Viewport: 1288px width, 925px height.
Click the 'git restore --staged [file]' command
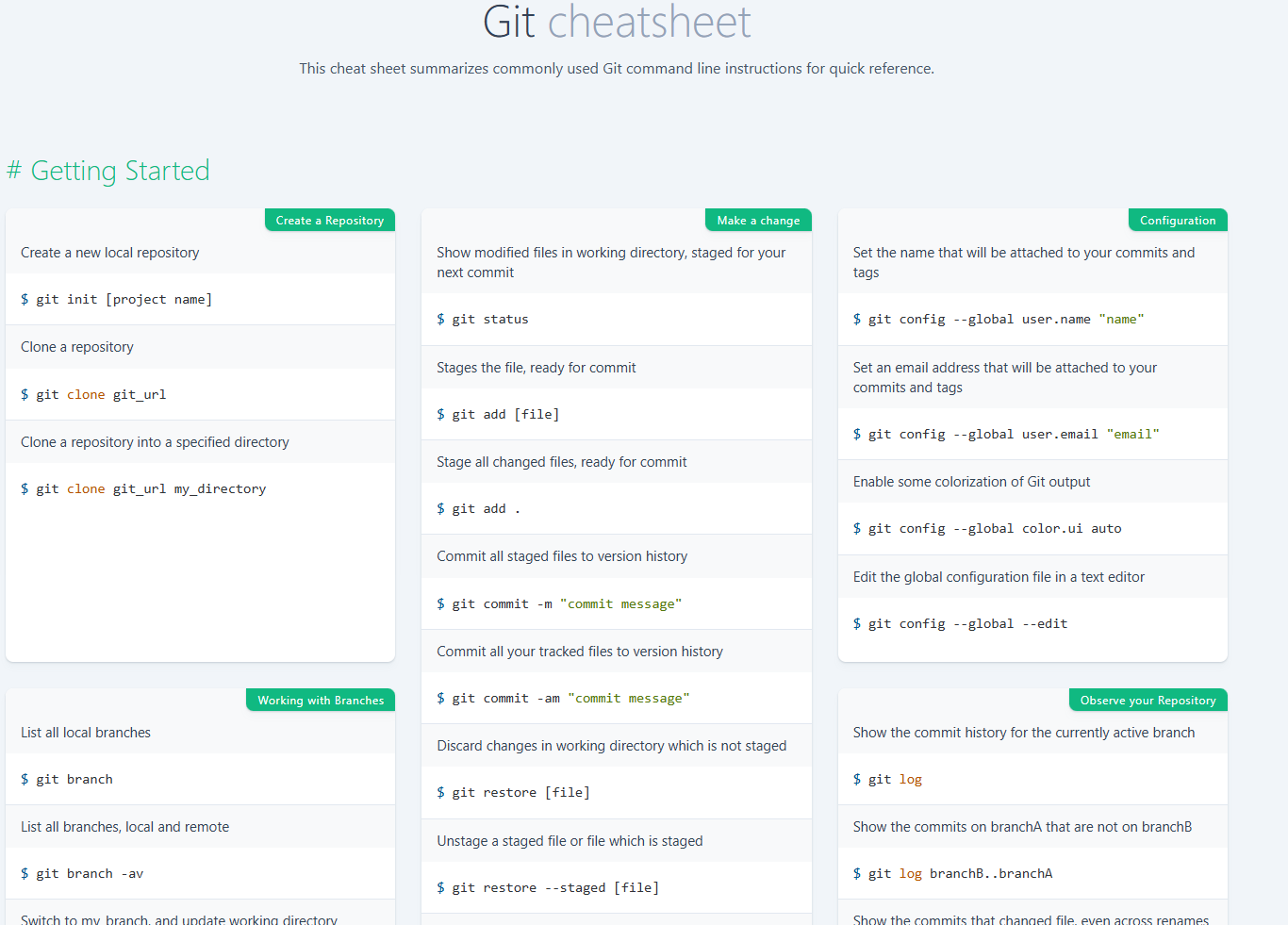pyautogui.click(x=548, y=888)
